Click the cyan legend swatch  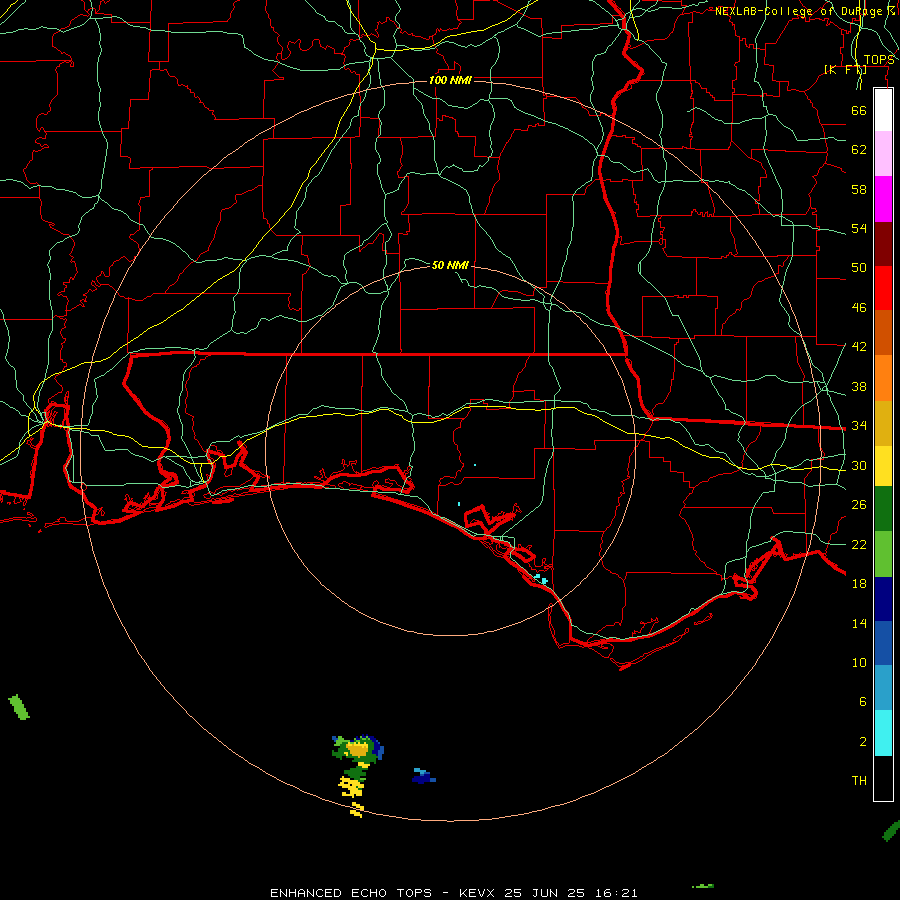[x=883, y=733]
